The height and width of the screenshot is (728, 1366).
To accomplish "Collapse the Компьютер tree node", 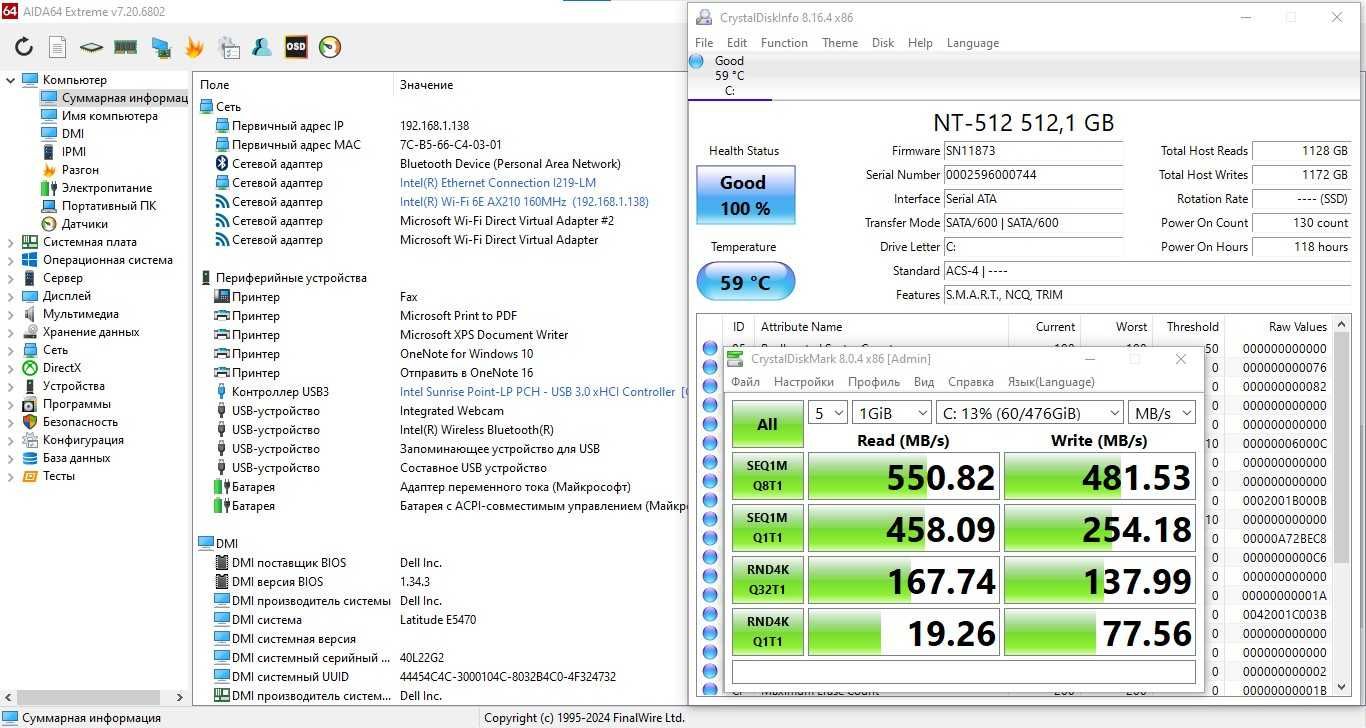I will point(11,80).
